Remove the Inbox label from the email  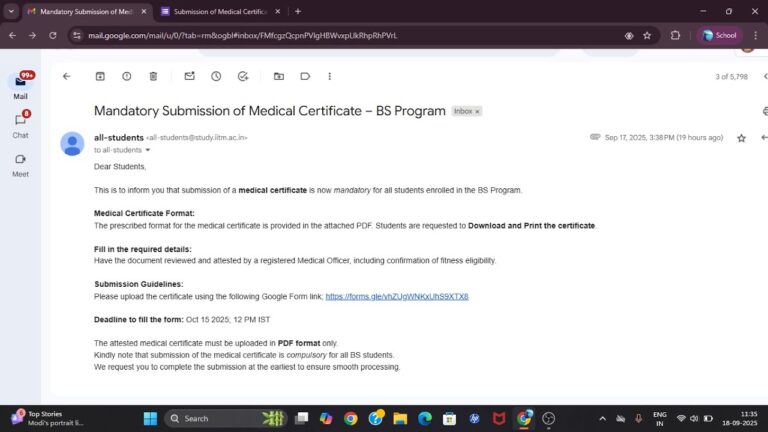(477, 112)
